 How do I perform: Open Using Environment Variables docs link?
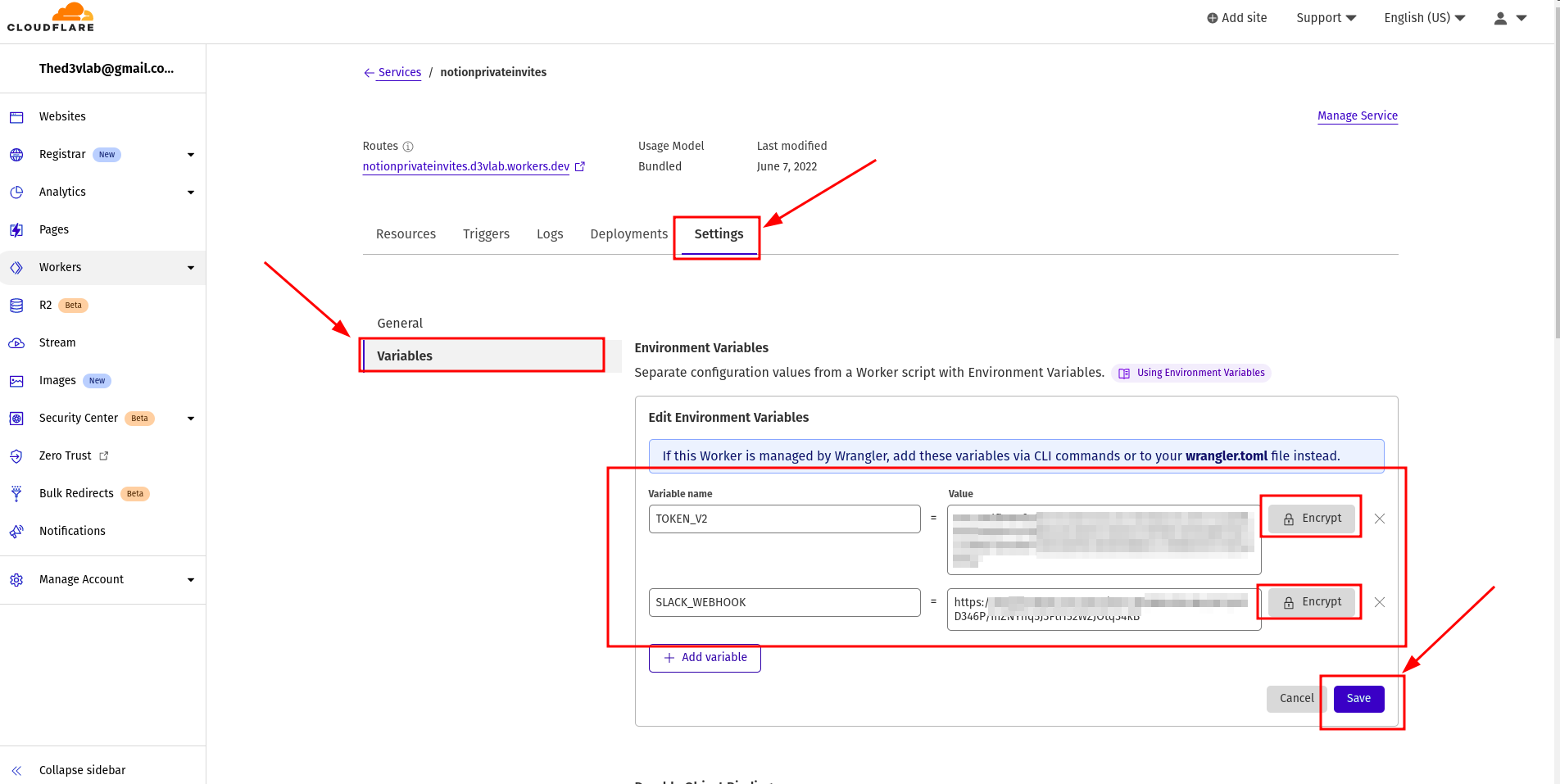1190,373
